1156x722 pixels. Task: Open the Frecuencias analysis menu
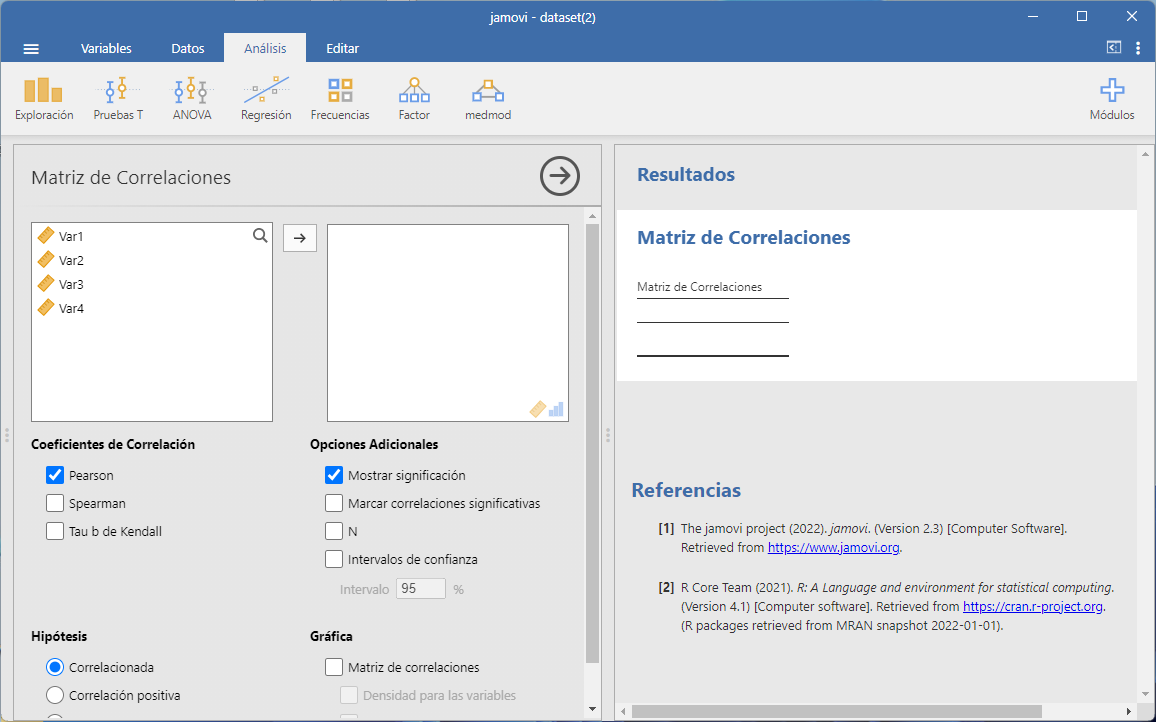(x=340, y=99)
